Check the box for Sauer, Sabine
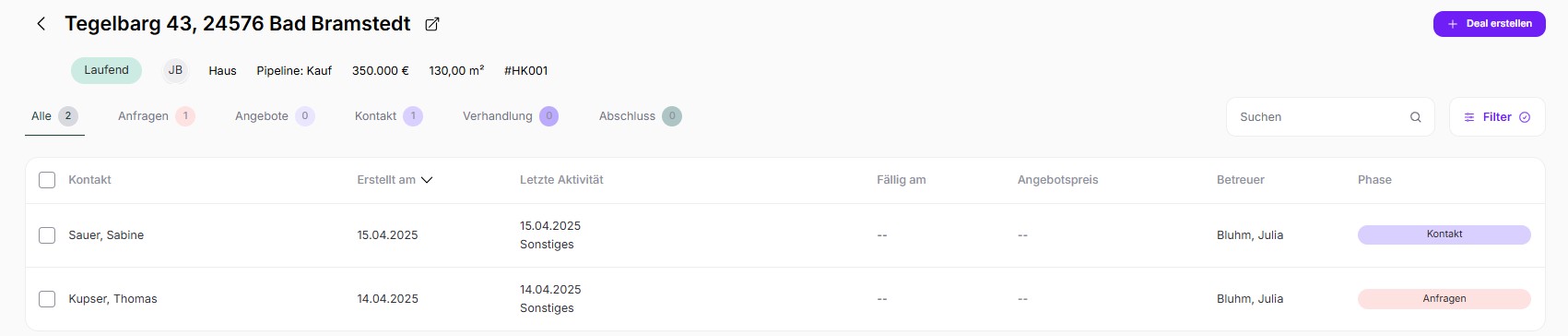The height and width of the screenshot is (336, 1568). click(47, 235)
